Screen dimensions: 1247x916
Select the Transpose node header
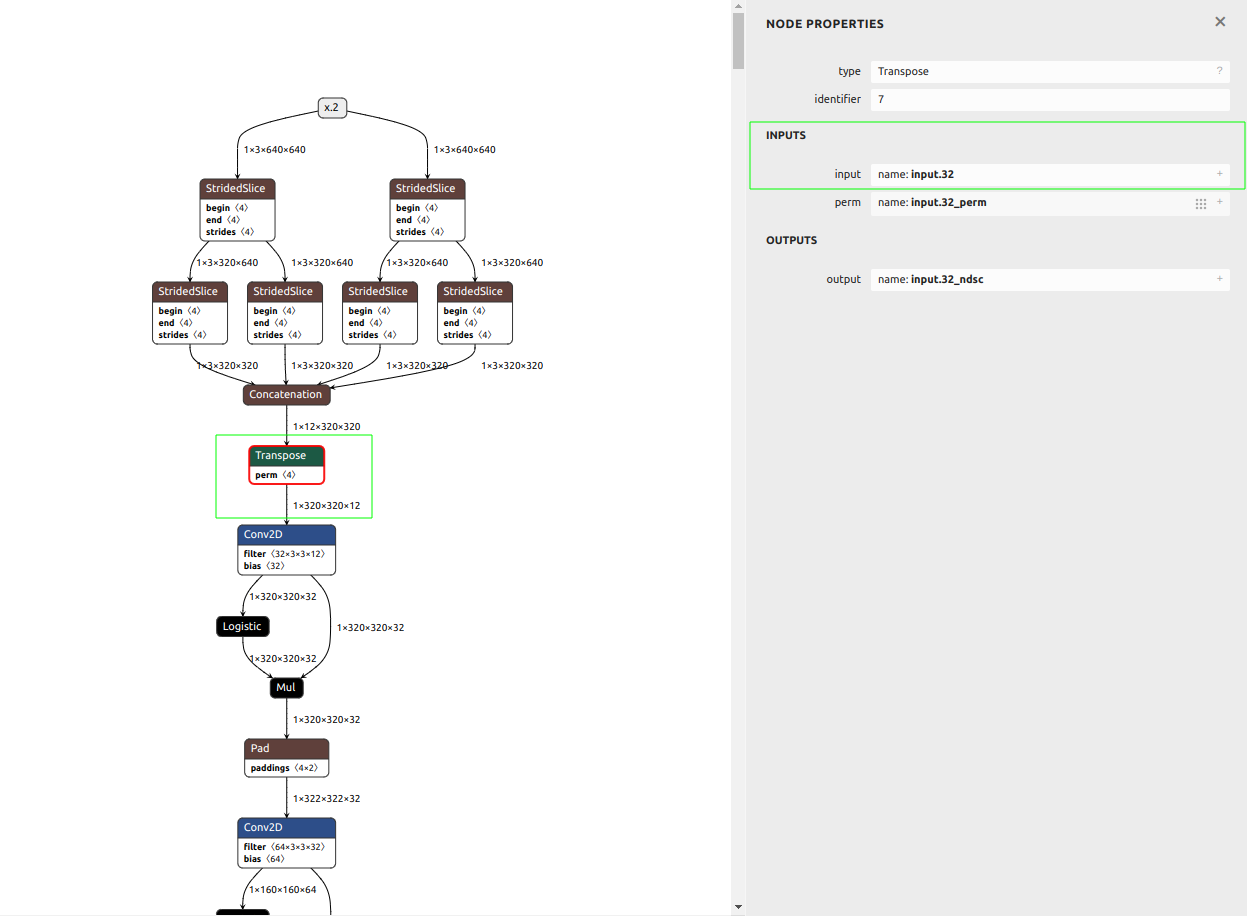tap(286, 456)
